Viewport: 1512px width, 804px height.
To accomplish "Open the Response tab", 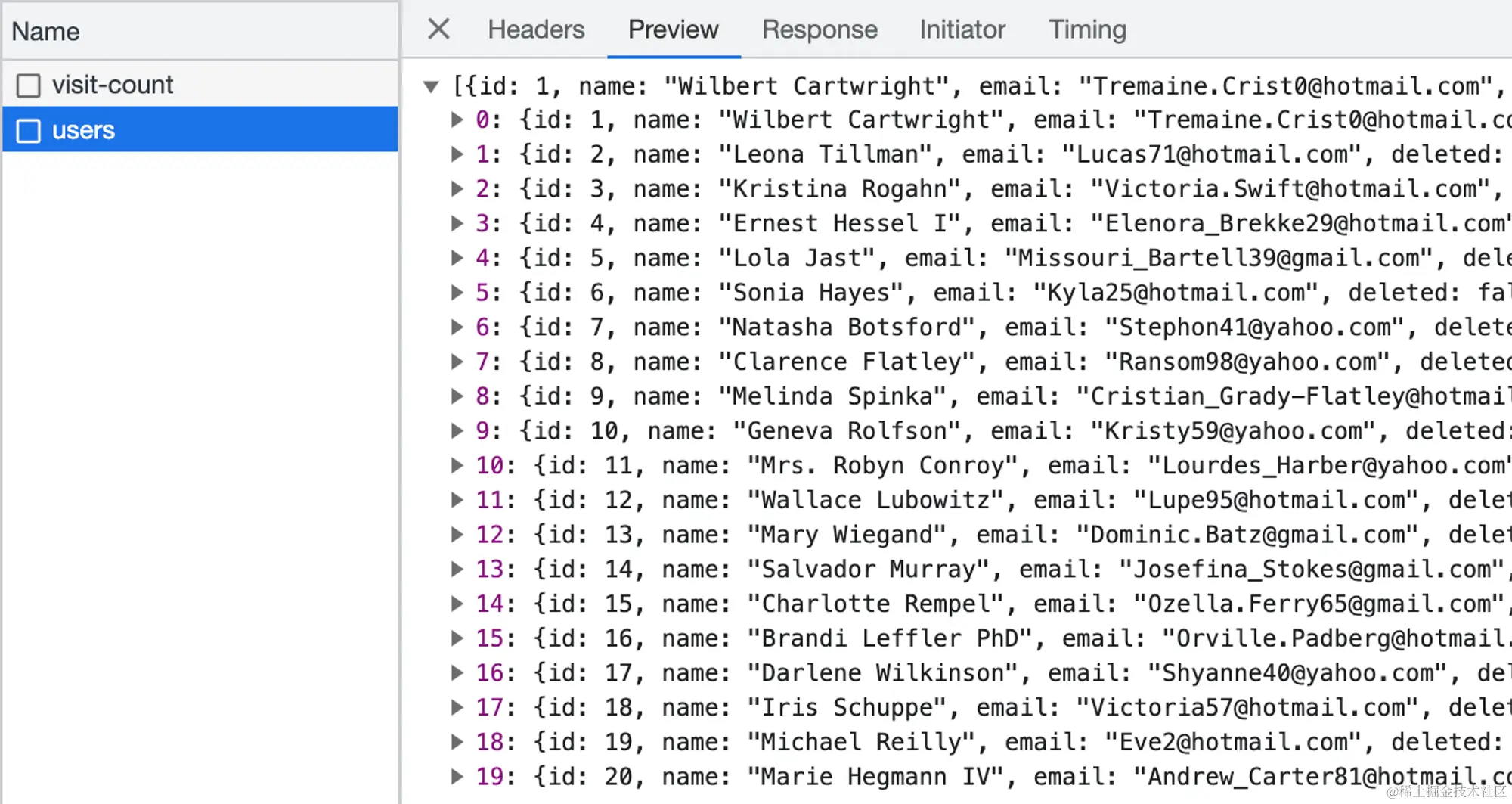I will point(820,29).
